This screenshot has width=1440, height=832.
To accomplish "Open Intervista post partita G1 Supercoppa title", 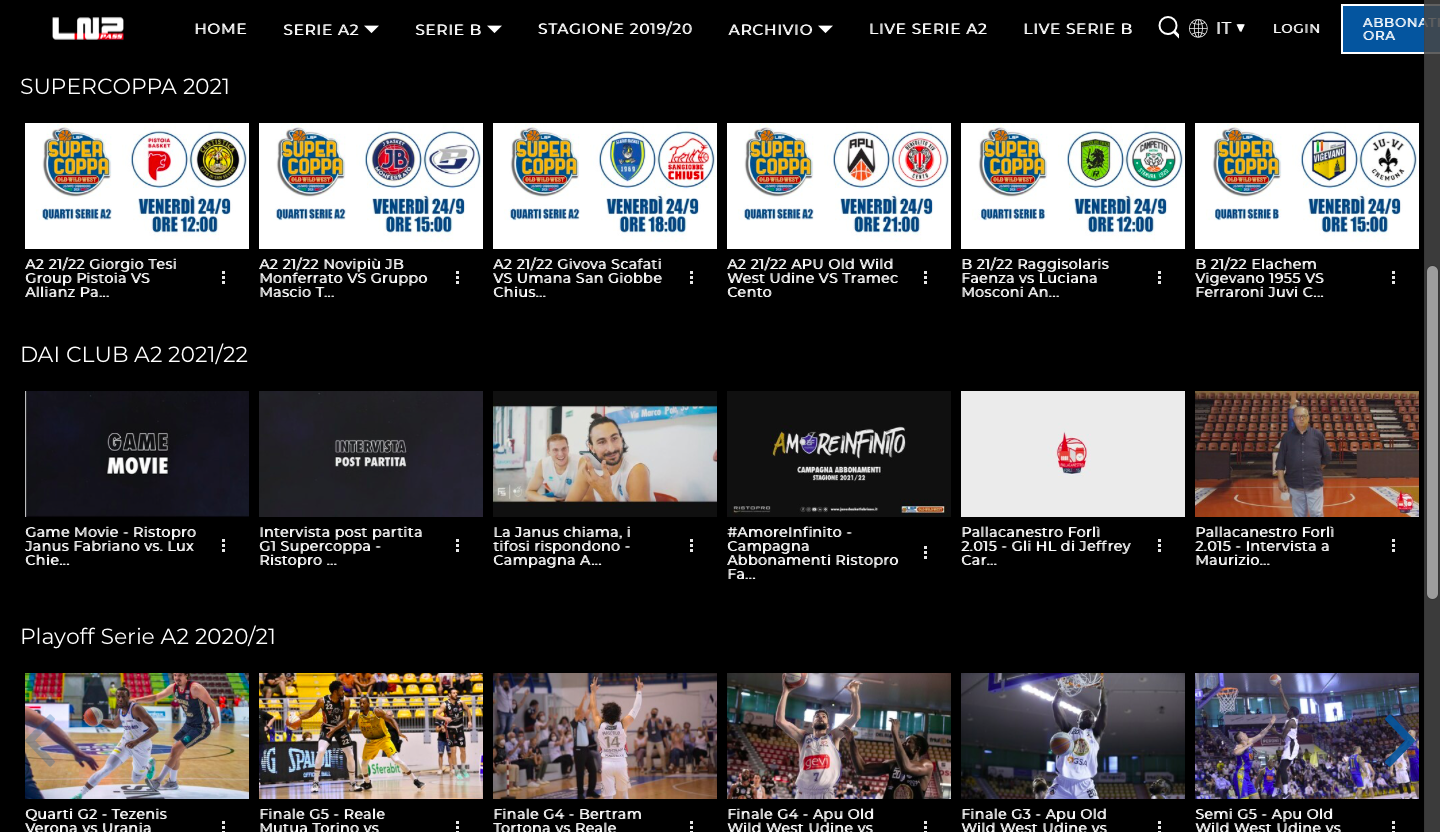I will coord(341,546).
